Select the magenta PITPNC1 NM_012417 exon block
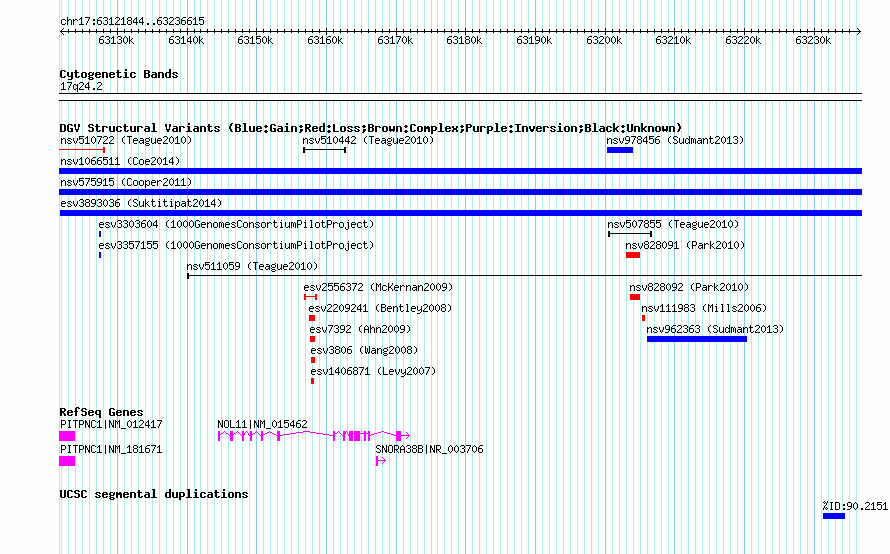Screen dimensions: 890x554 pos(67,436)
